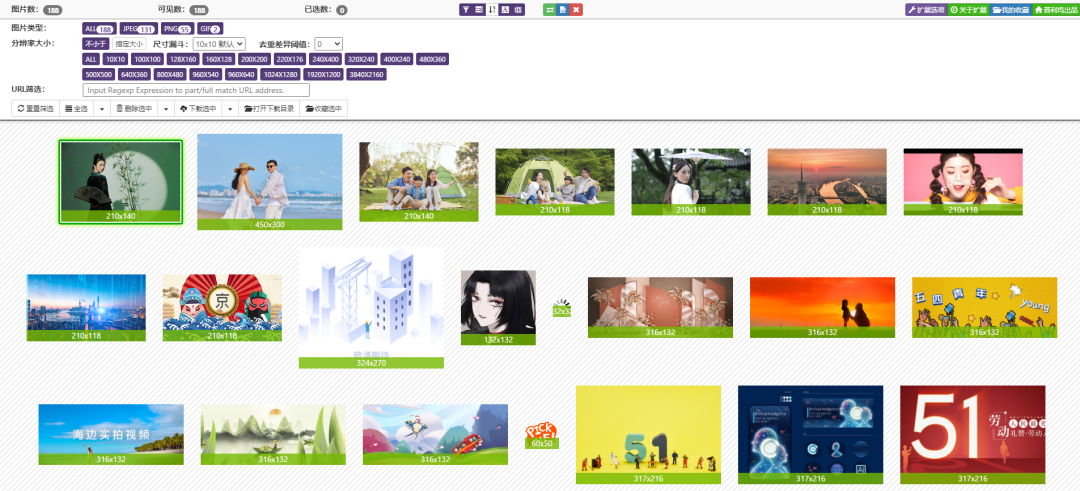Screen dimensions: 1080x491
Task: Select the 海边实拍视频 thumbnail
Action: [x=111, y=434]
